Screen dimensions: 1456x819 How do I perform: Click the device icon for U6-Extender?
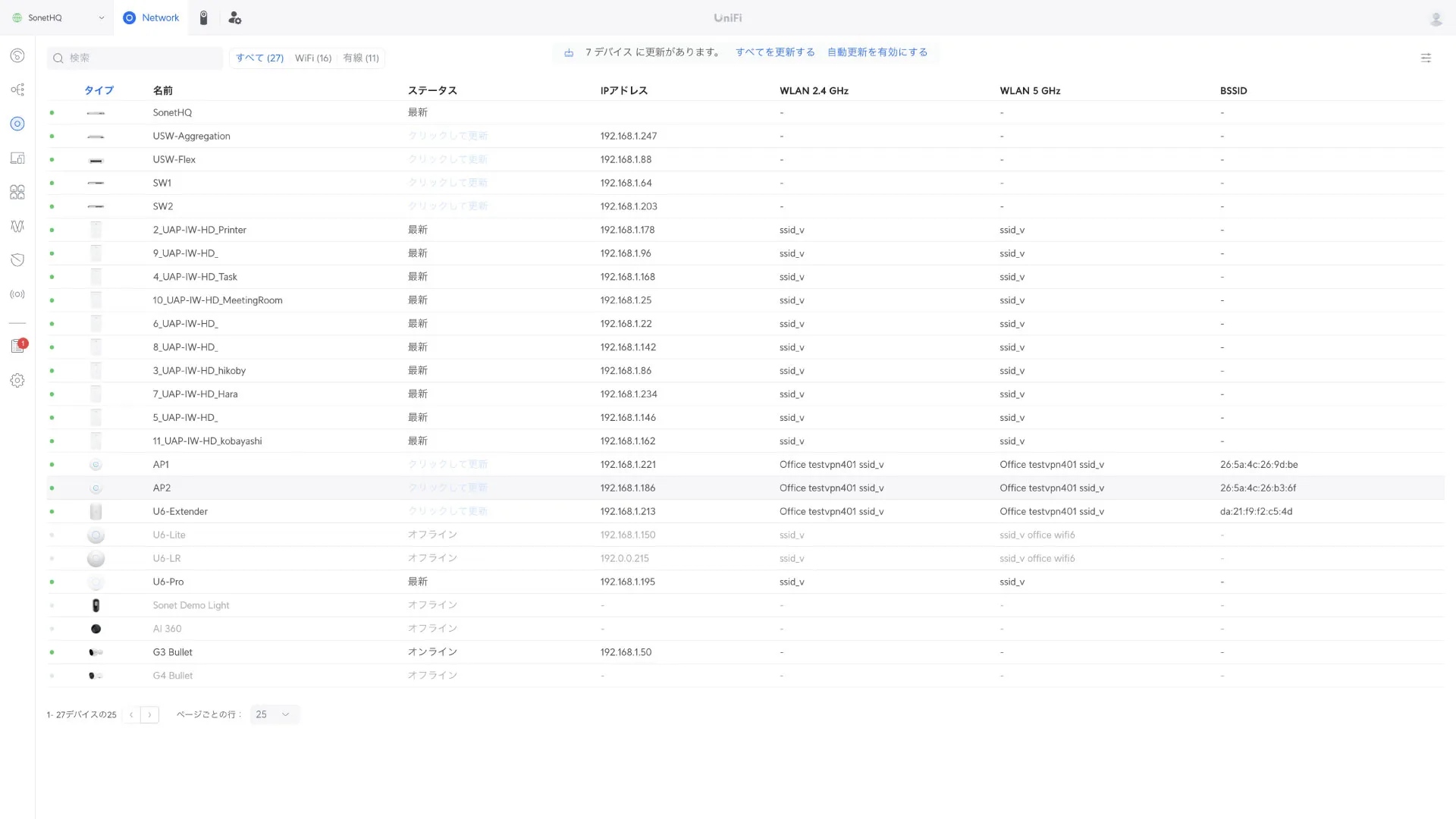[x=96, y=512]
